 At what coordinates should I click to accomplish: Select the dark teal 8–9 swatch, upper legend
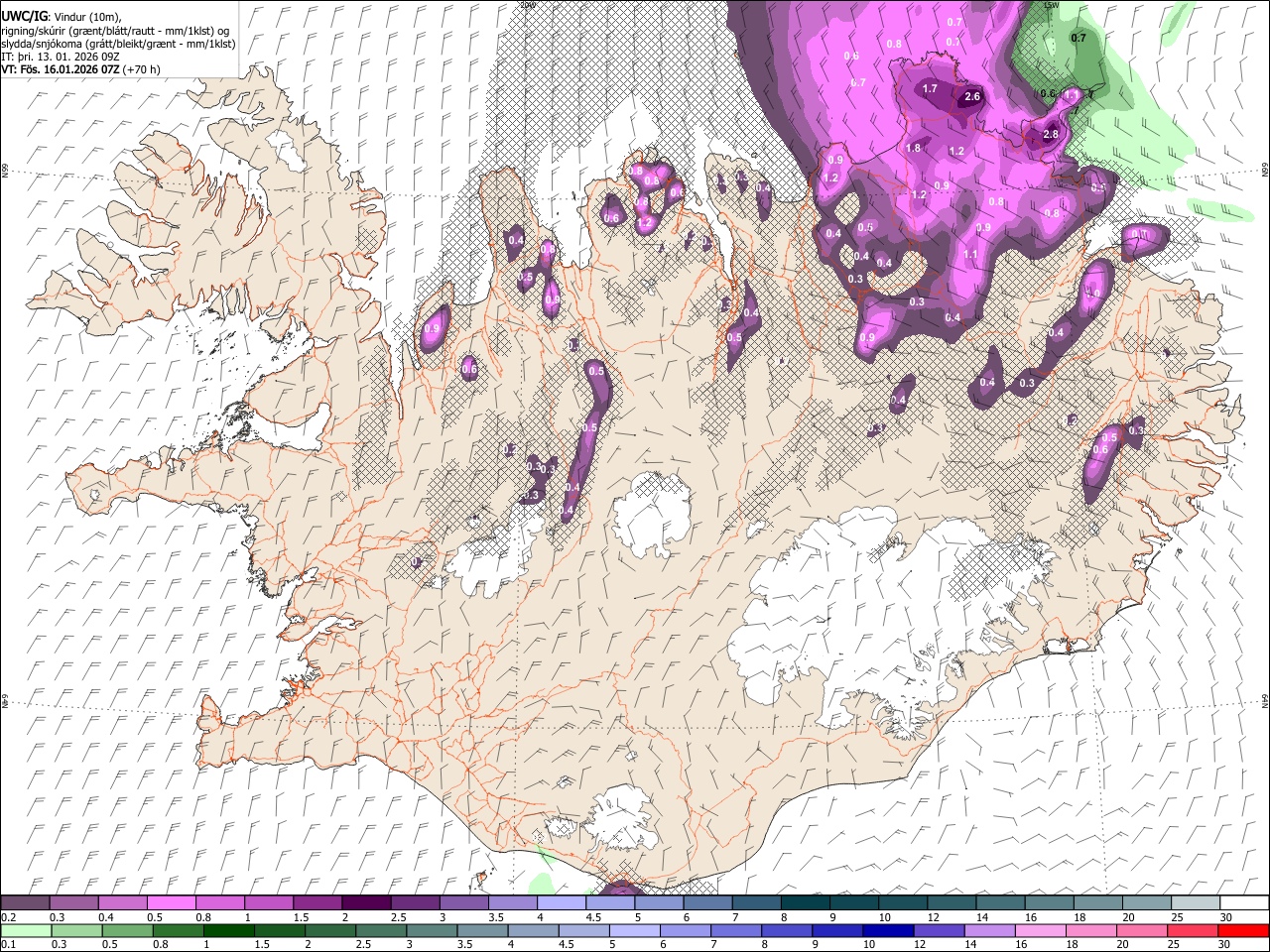(x=805, y=903)
